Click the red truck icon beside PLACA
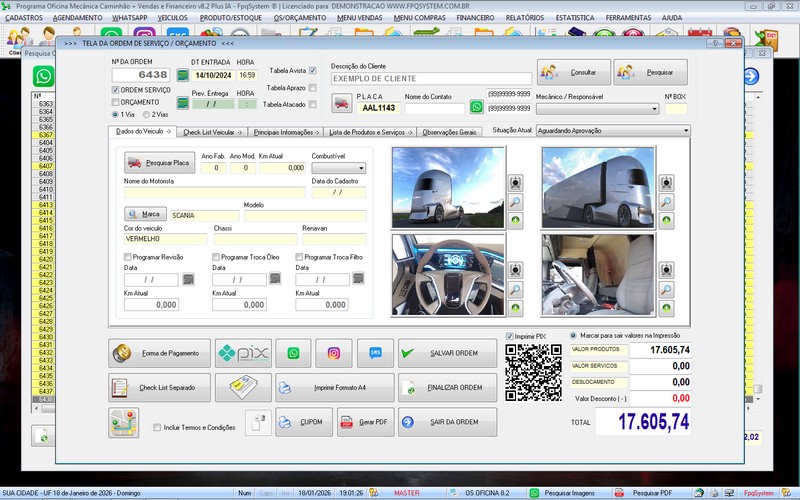The width and height of the screenshot is (800, 500). coord(342,103)
